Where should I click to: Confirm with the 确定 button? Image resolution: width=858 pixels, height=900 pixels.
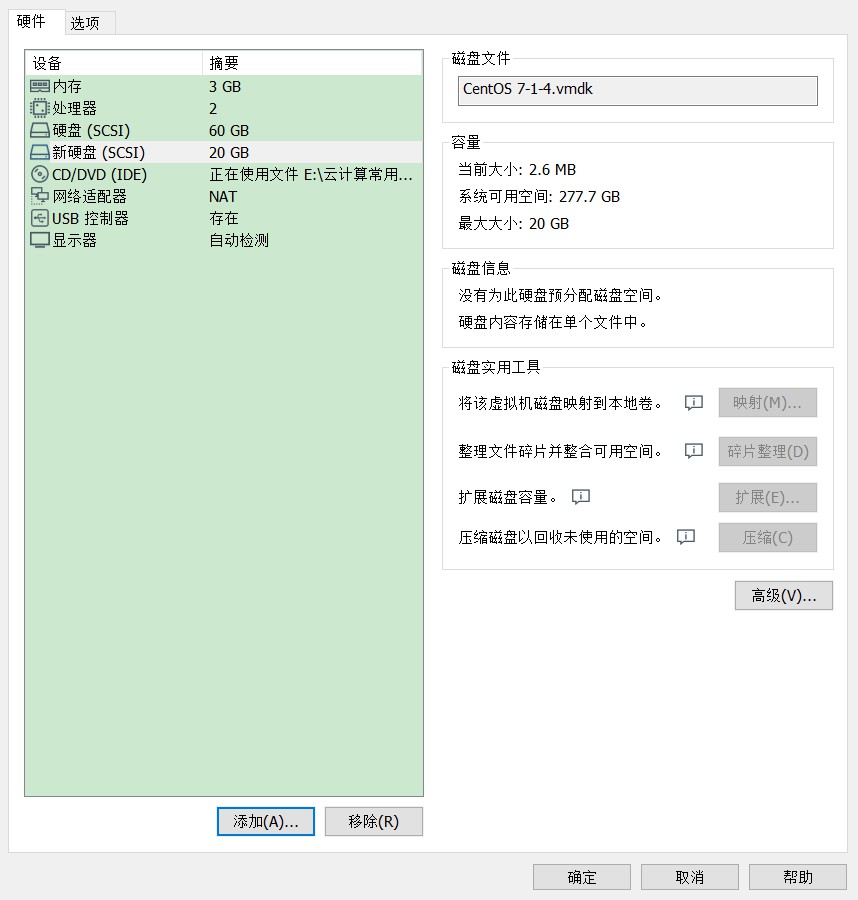[582, 878]
